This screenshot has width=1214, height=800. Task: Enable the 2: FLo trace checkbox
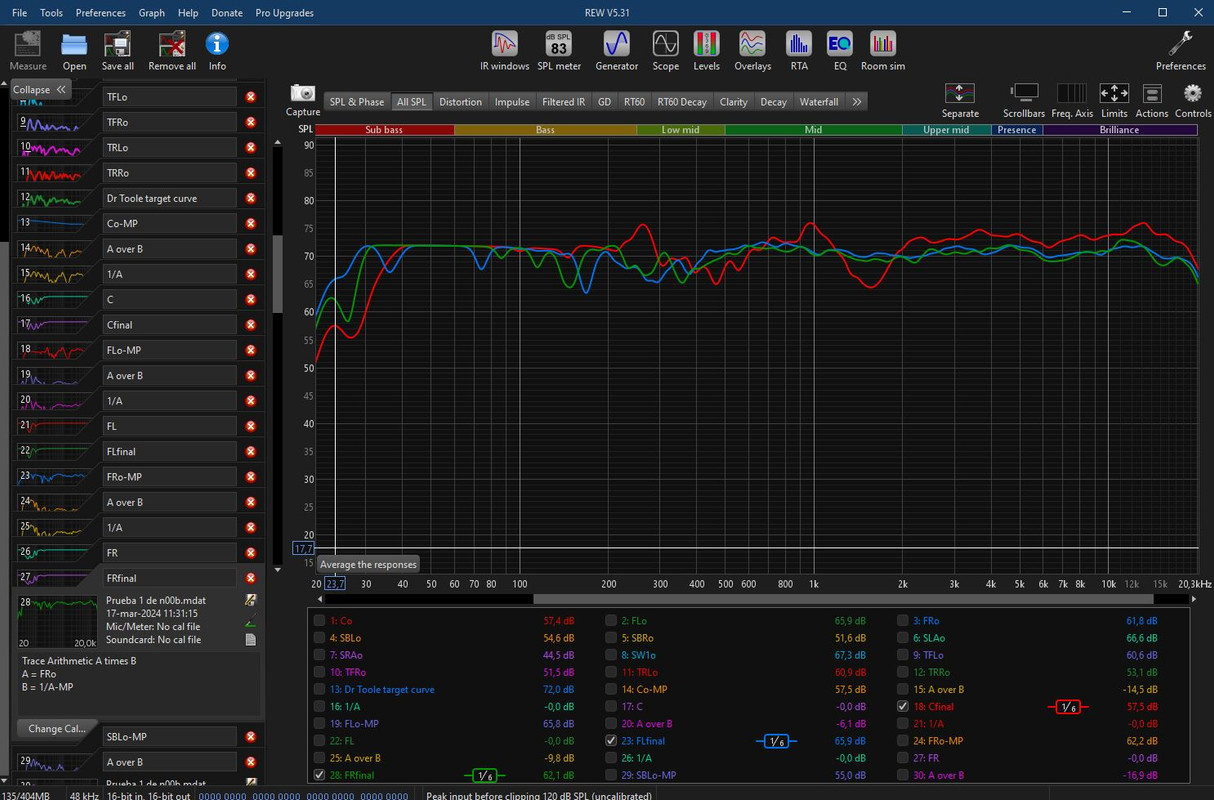(611, 621)
